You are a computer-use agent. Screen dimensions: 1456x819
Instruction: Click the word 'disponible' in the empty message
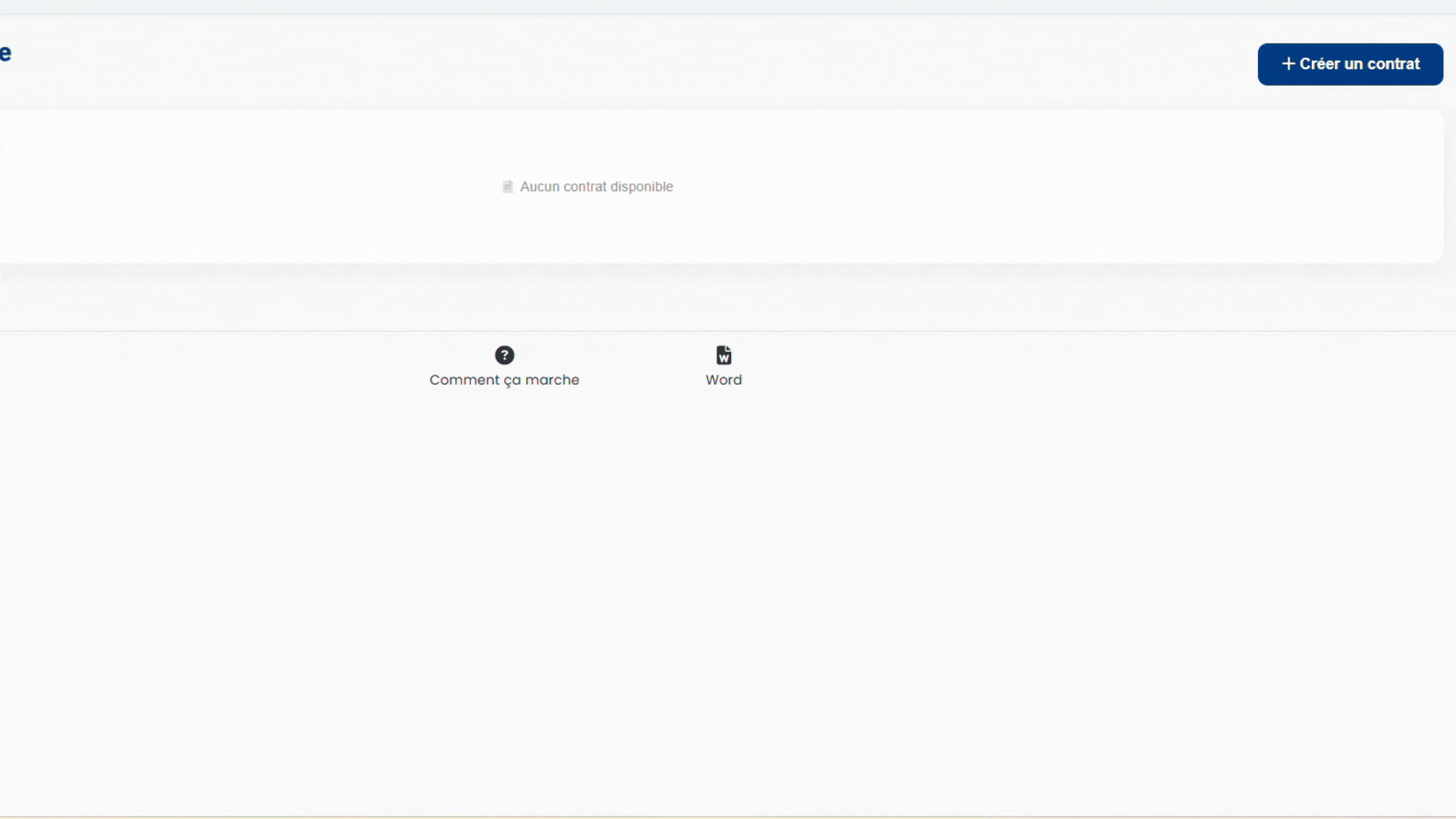click(642, 187)
